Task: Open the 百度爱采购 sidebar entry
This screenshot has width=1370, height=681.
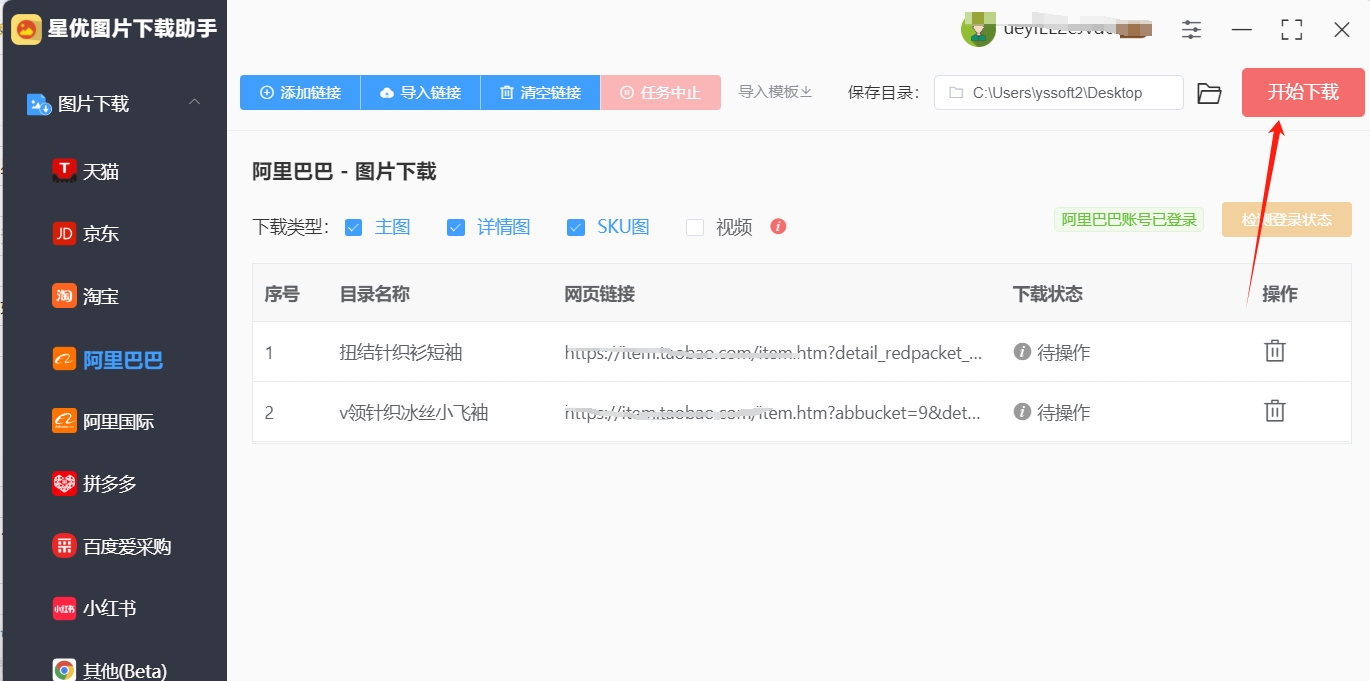Action: [114, 547]
